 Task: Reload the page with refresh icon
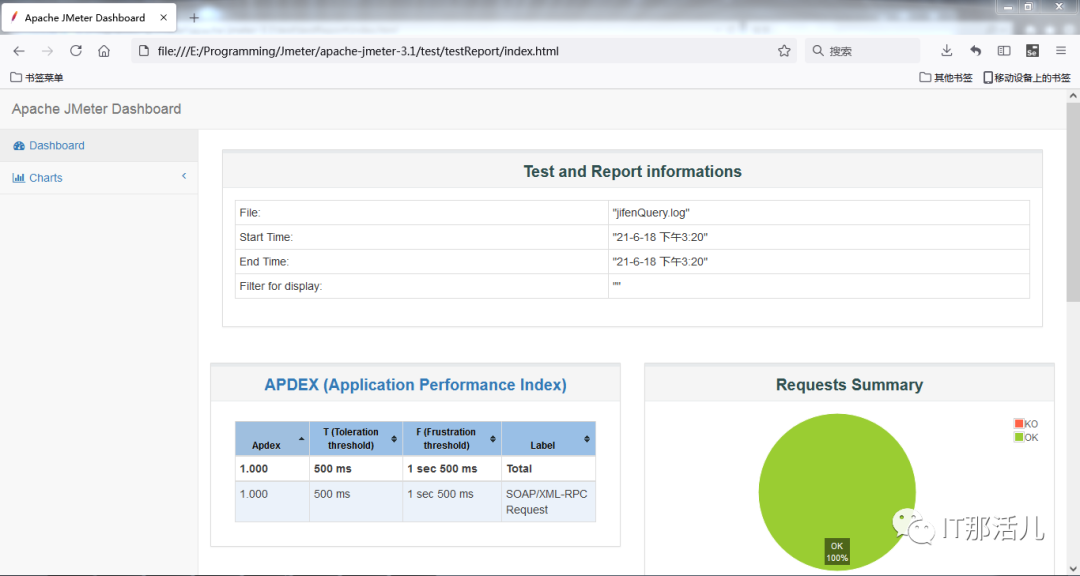76,51
